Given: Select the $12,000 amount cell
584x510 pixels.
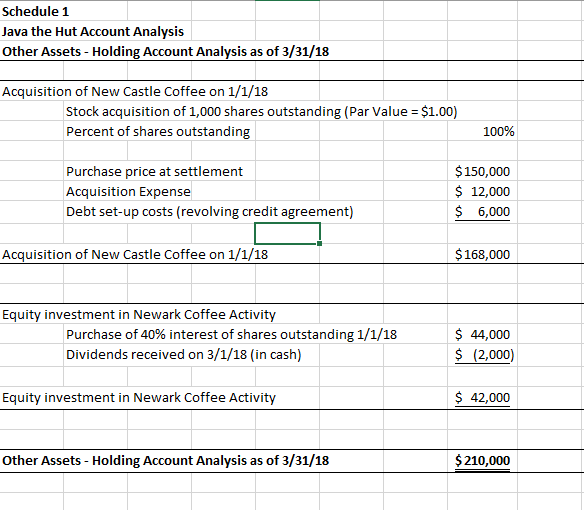Looking at the screenshot, I should (x=482, y=191).
